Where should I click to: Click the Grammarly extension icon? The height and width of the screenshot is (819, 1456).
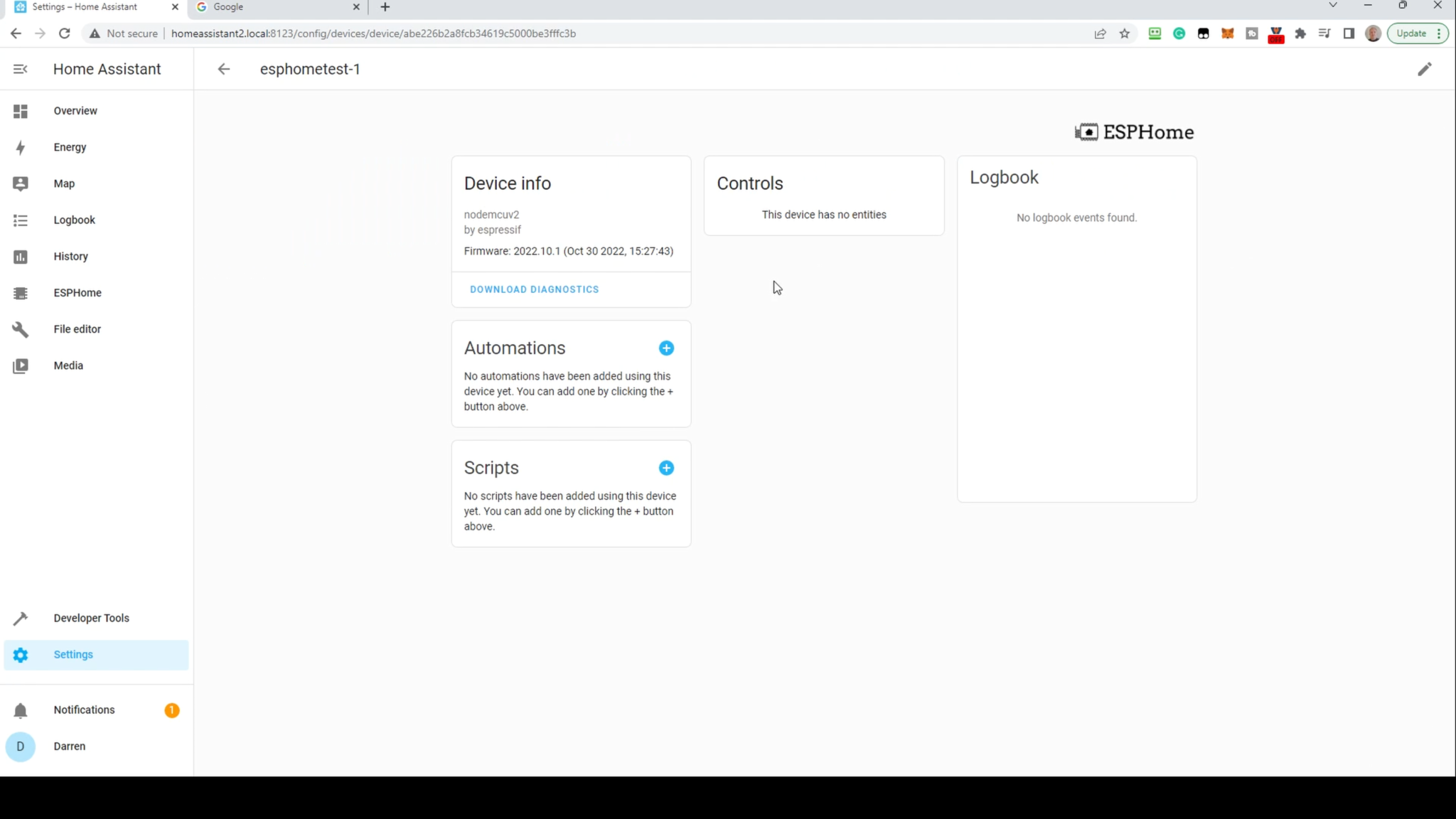tap(1179, 33)
